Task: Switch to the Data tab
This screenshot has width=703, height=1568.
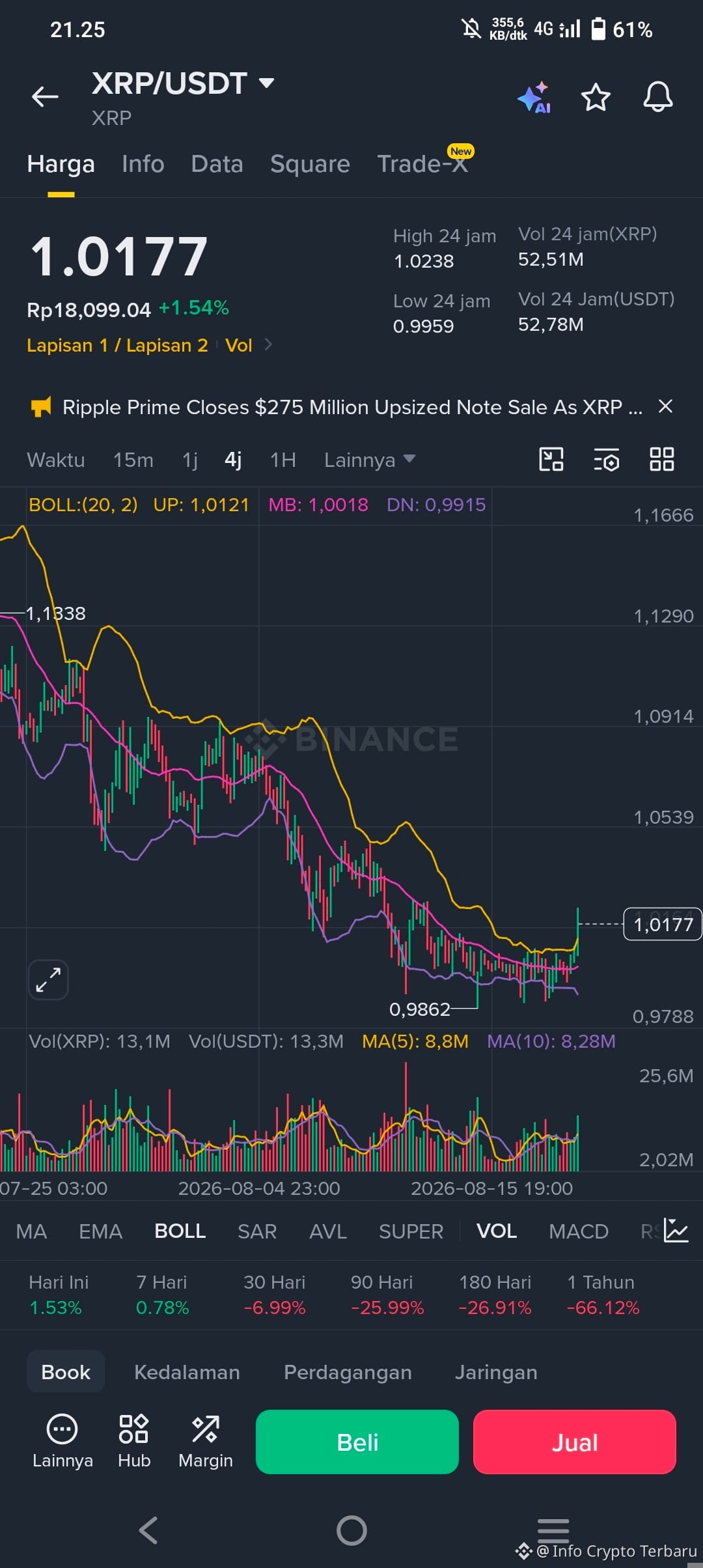Action: 217,164
